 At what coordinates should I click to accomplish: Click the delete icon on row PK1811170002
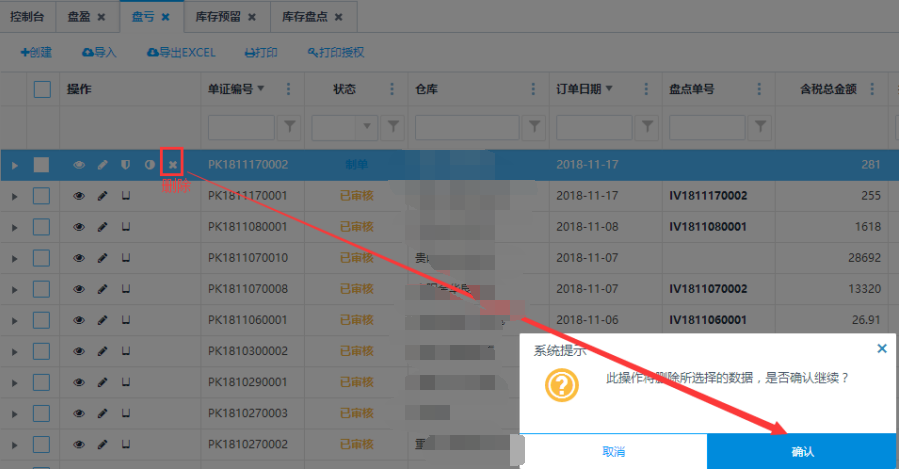[x=172, y=165]
